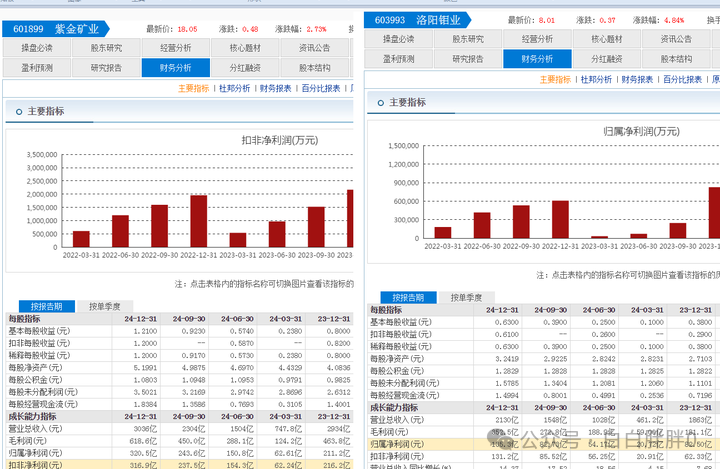
Task: Open 核心题材 tab in 洛阳钼业 panel
Action: pyautogui.click(x=607, y=39)
